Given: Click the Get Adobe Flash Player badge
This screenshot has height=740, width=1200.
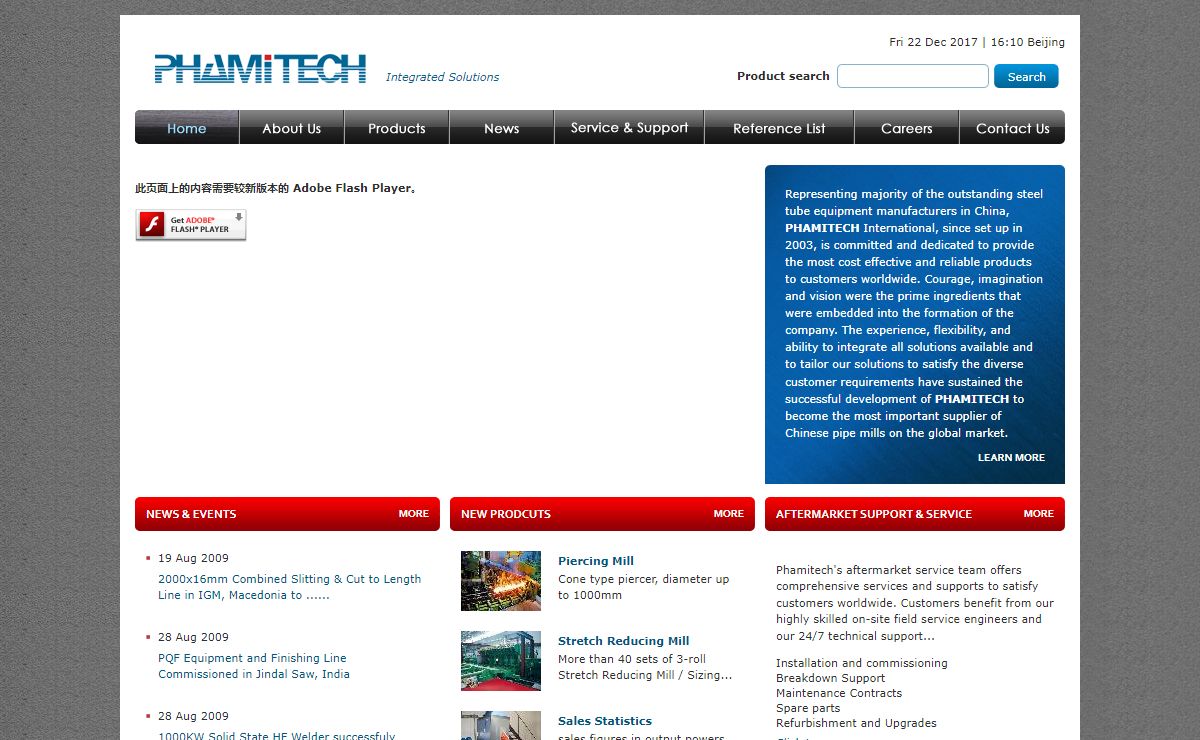Looking at the screenshot, I should (x=191, y=225).
